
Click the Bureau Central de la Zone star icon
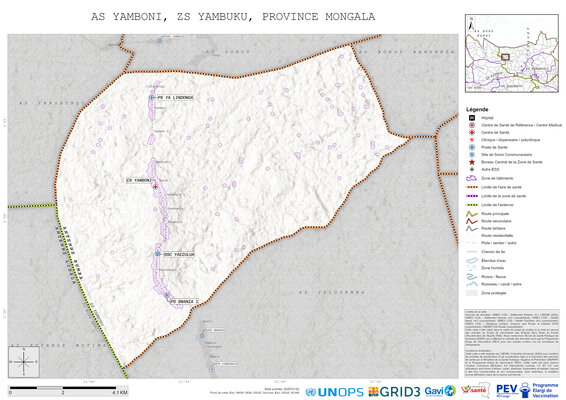click(x=471, y=162)
